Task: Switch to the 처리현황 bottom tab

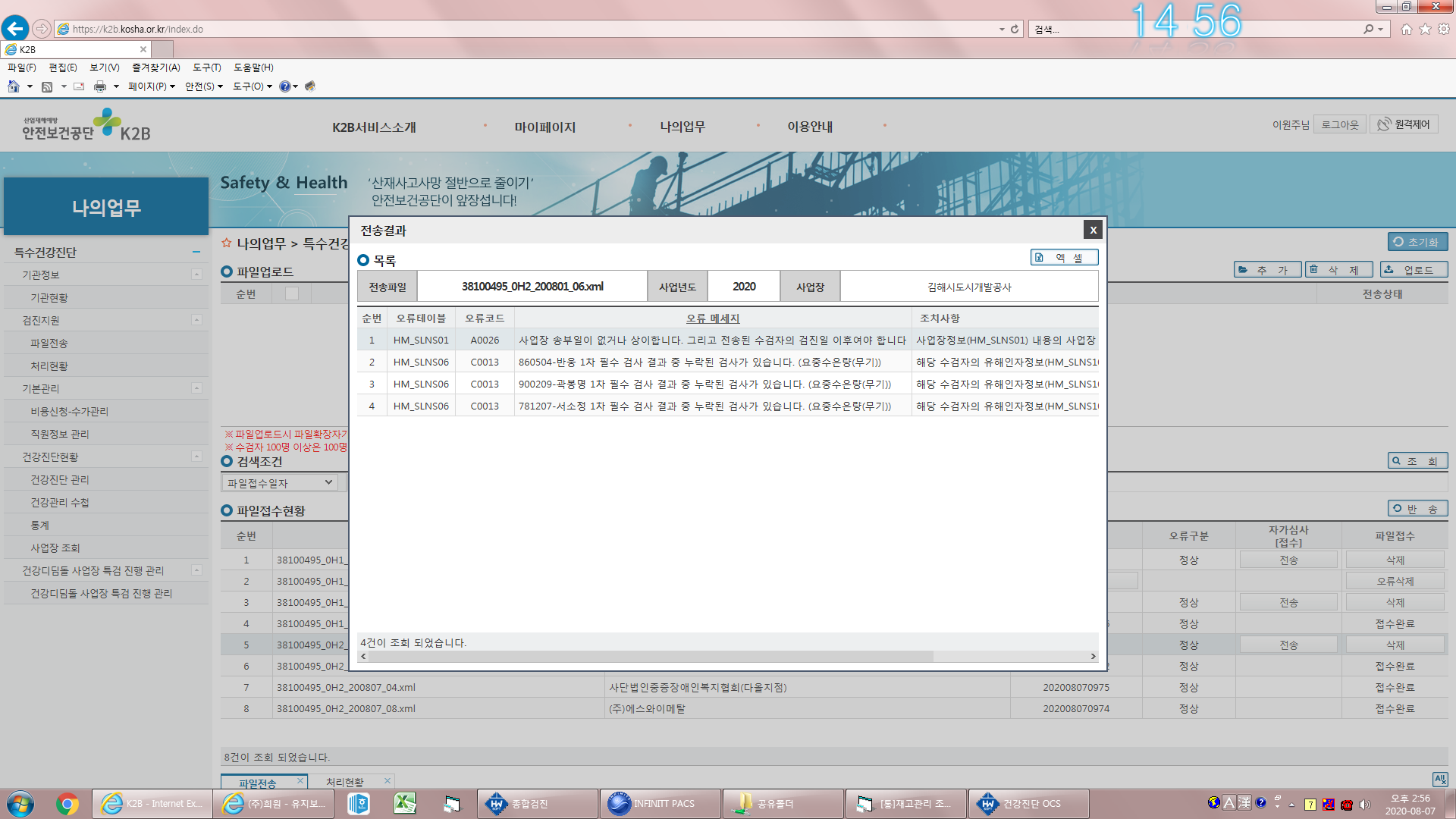Action: click(x=345, y=782)
